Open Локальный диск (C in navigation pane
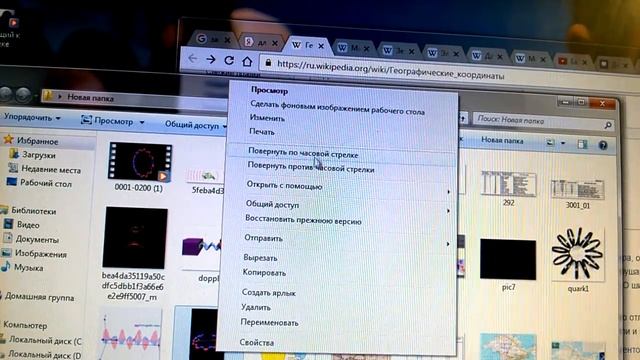This screenshot has width=640, height=360. point(45,340)
